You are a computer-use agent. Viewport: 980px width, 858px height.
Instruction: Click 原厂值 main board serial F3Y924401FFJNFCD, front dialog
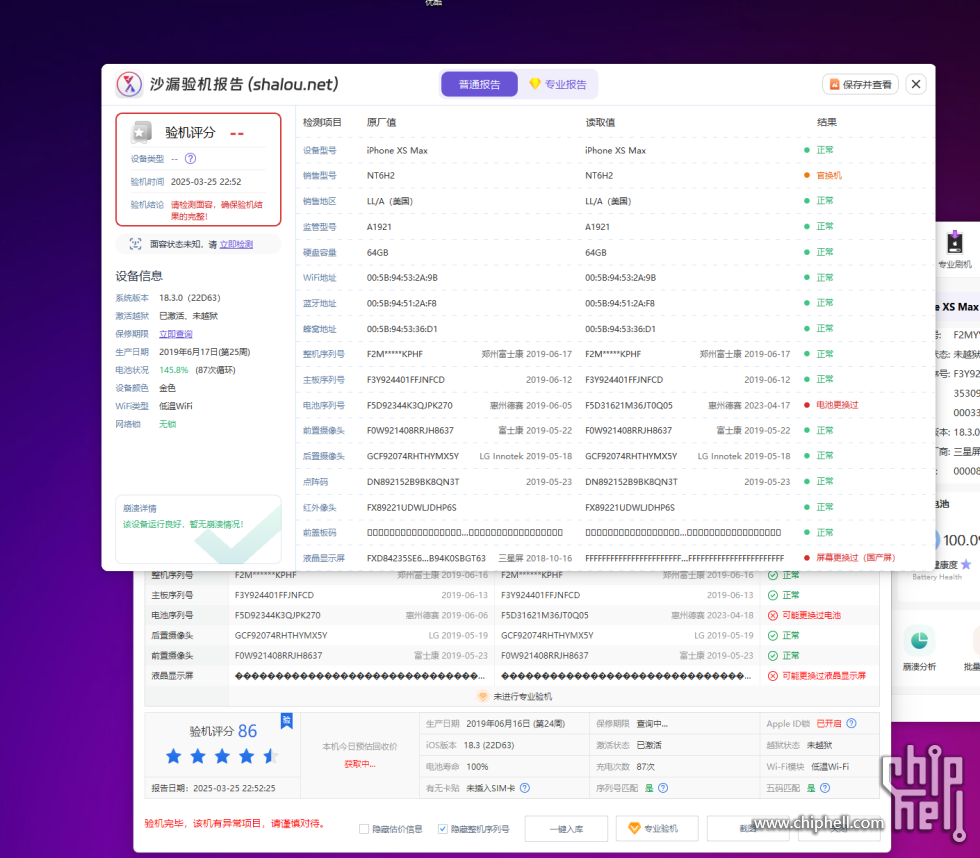tap(406, 380)
